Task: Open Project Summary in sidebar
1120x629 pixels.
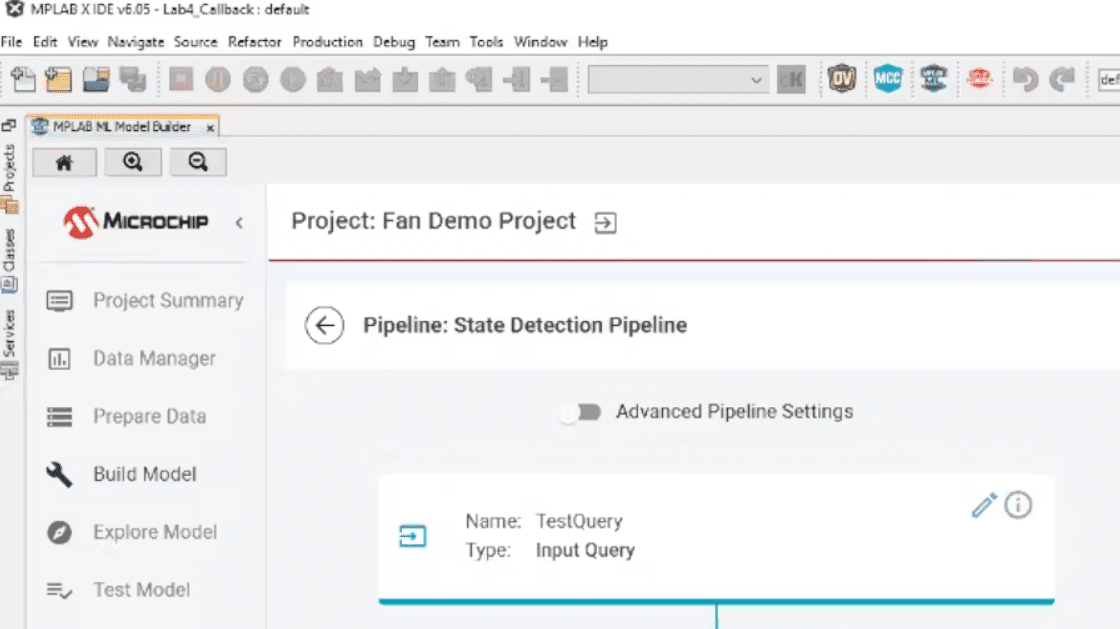Action: pyautogui.click(x=145, y=301)
